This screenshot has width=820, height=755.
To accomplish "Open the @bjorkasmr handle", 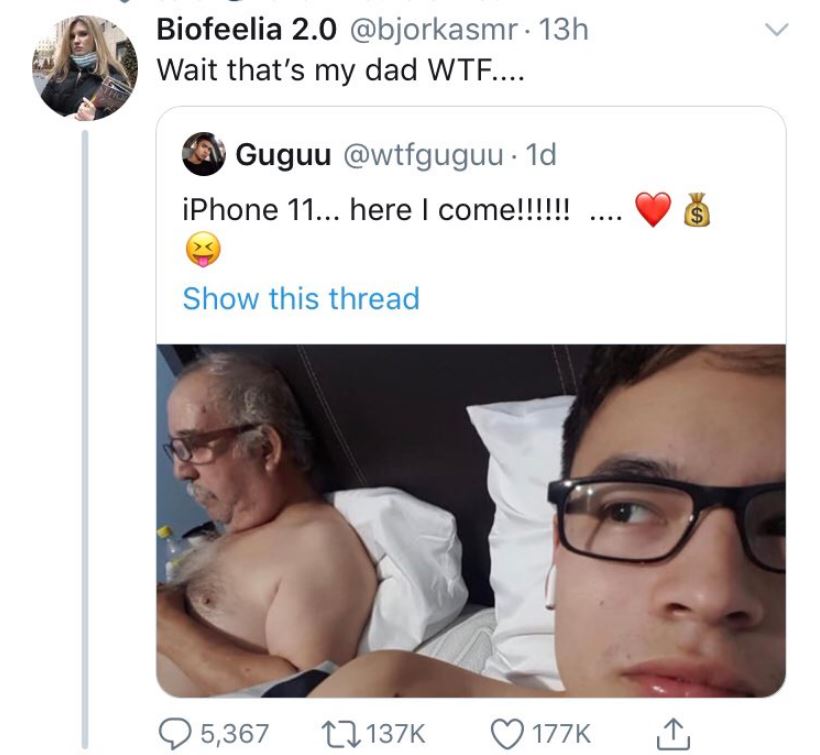I will pyautogui.click(x=436, y=31).
